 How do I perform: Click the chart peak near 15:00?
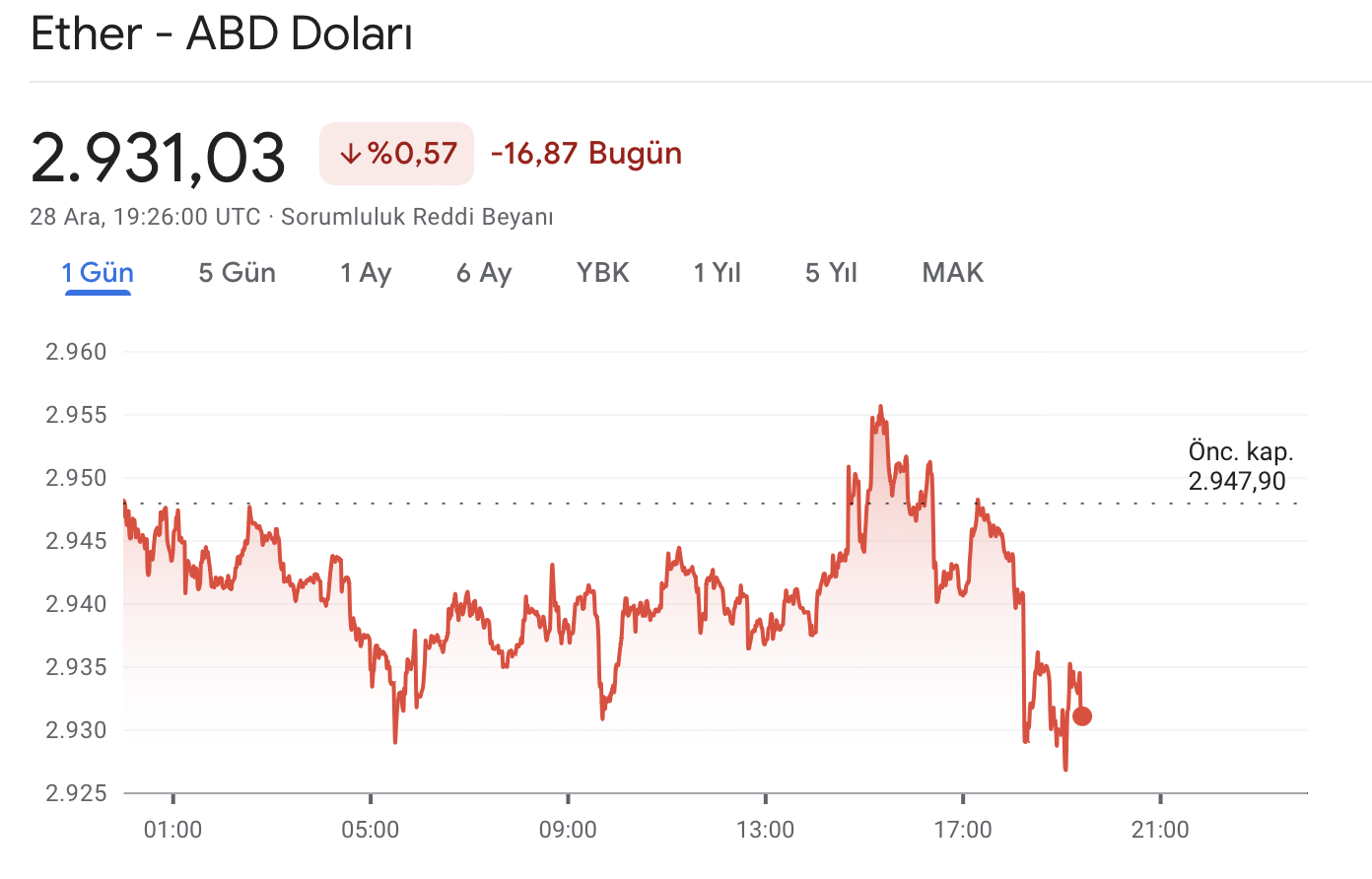point(880,407)
